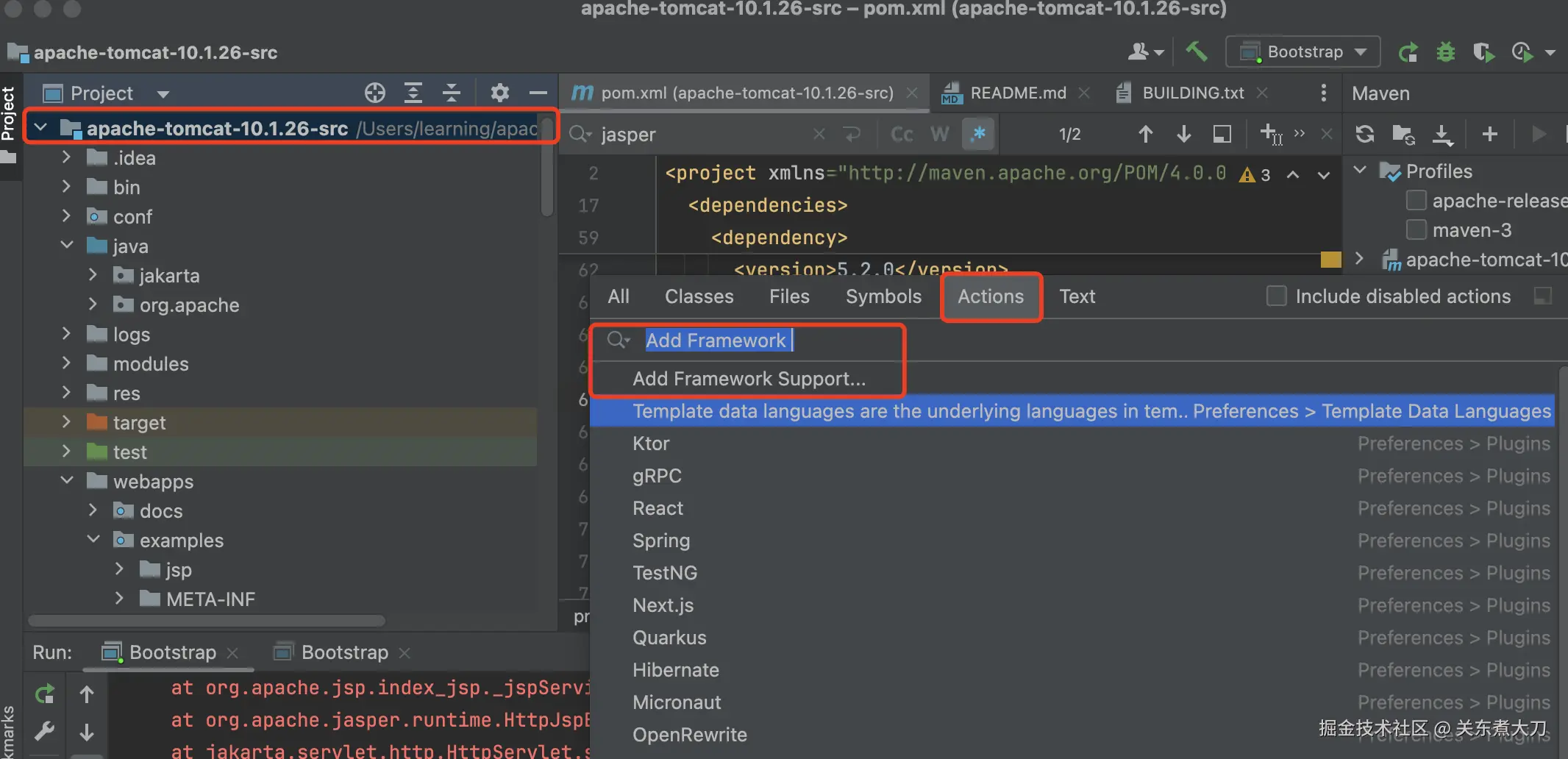Expand the jakarta package
Viewport: 1568px width, 759px height.
93,275
